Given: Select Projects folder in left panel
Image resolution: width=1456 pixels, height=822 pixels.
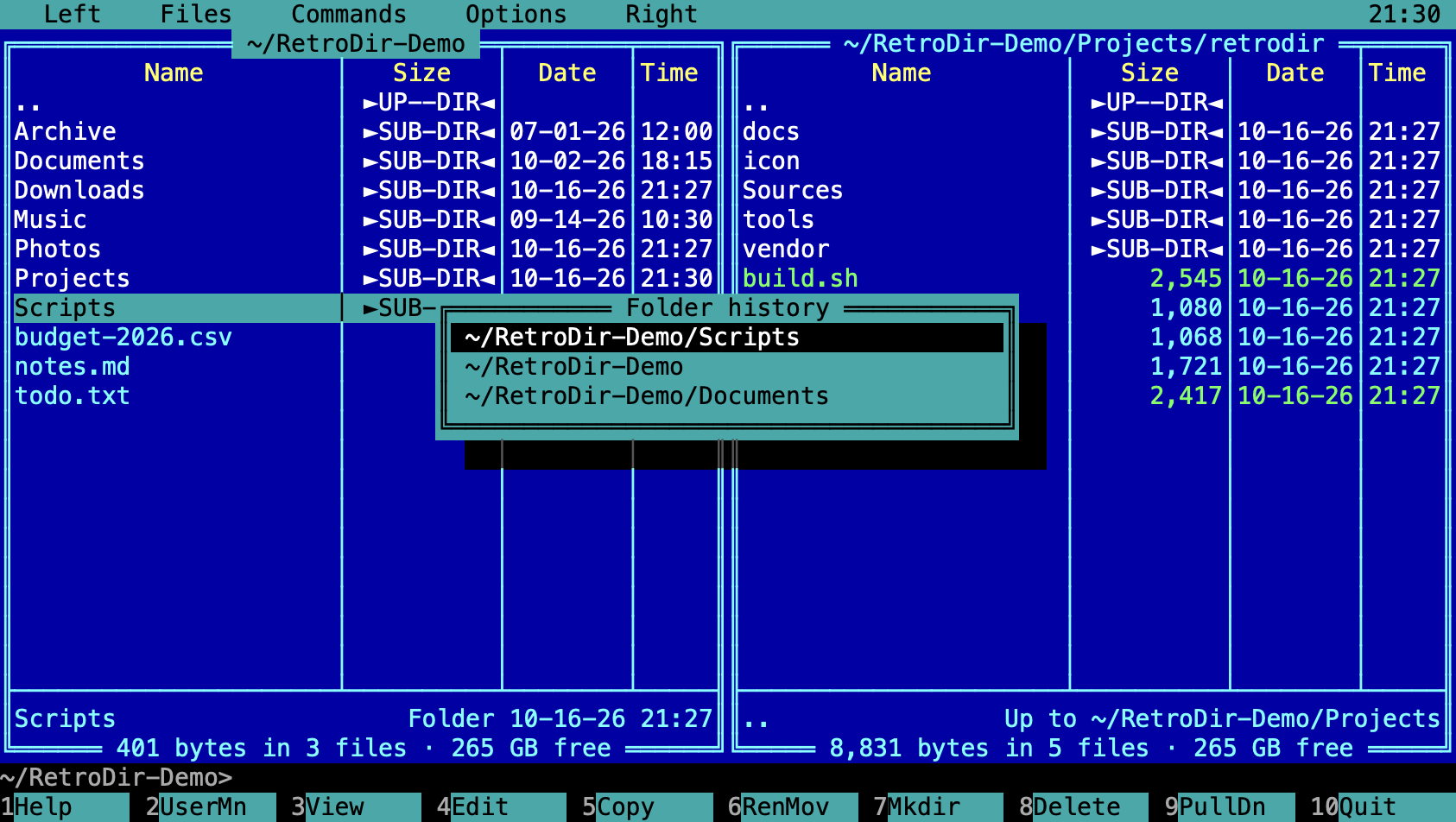Looking at the screenshot, I should [364, 279].
